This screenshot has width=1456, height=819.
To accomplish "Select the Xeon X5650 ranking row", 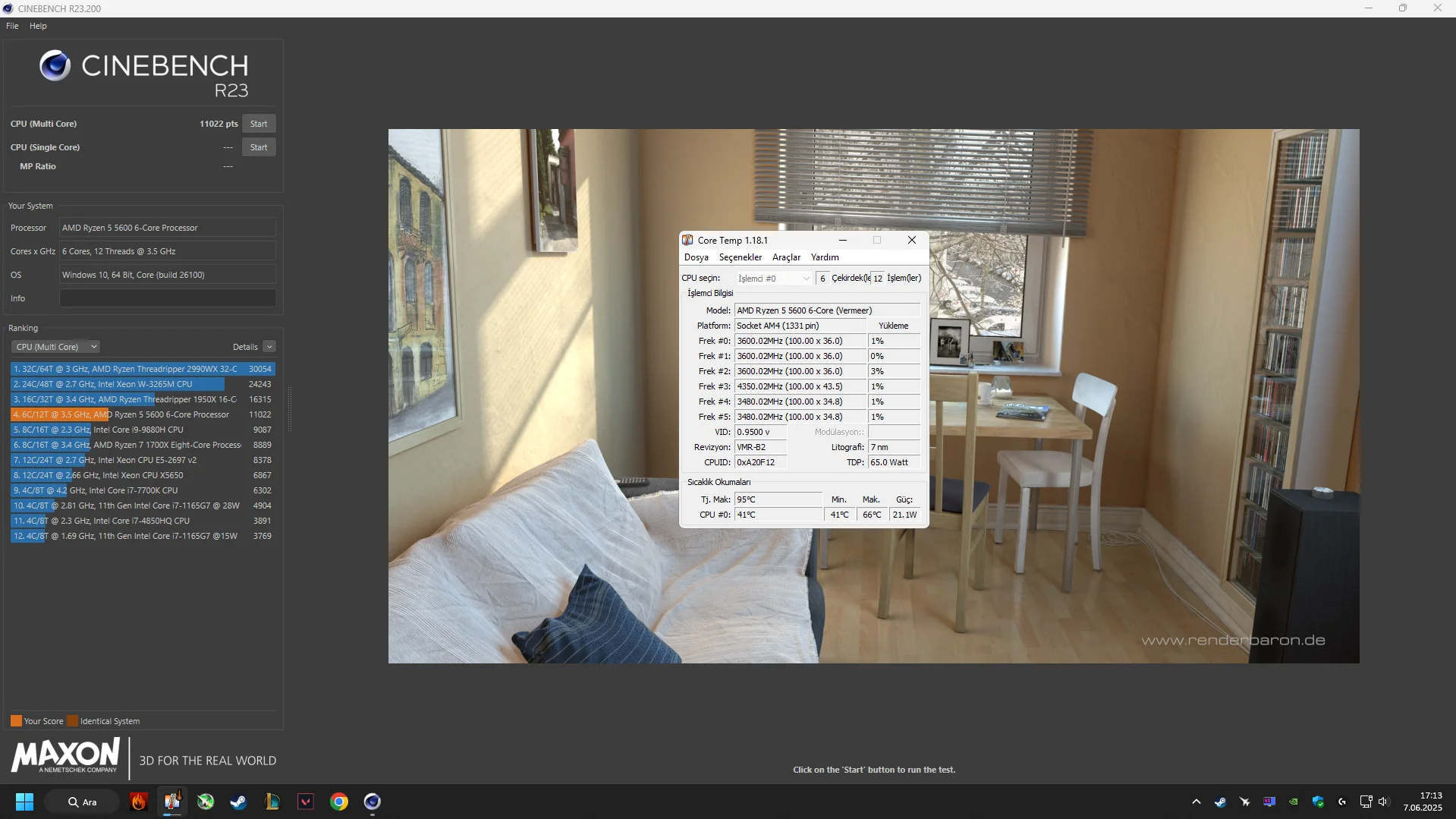I will pyautogui.click(x=143, y=475).
